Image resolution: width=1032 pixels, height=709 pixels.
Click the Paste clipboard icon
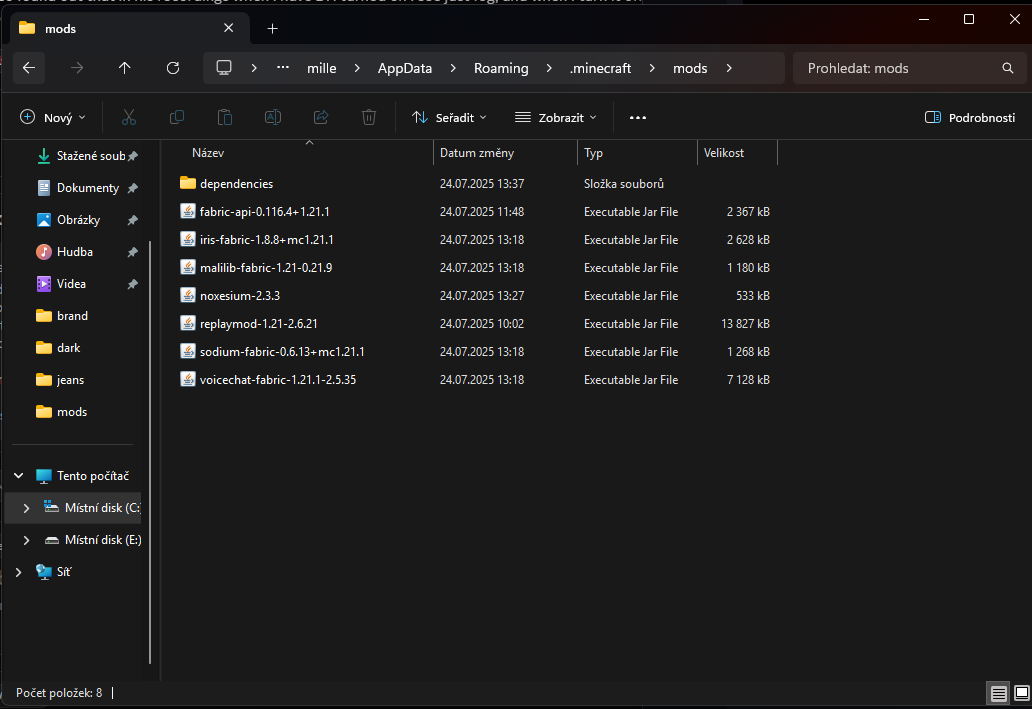(x=225, y=117)
